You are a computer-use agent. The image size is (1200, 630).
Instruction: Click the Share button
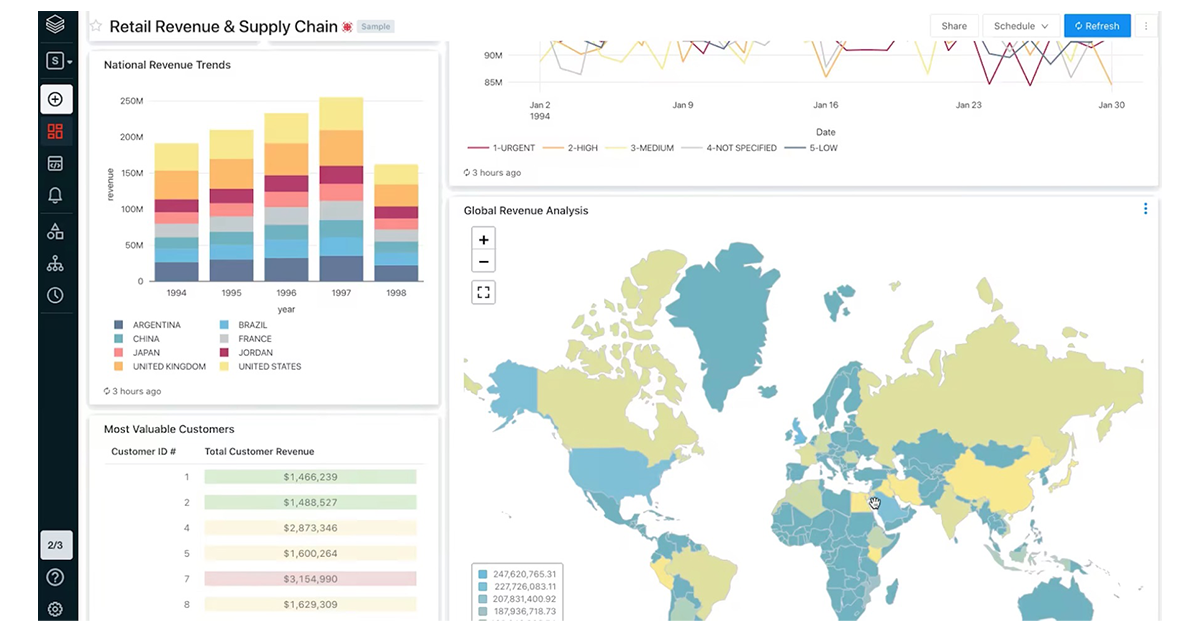click(954, 26)
